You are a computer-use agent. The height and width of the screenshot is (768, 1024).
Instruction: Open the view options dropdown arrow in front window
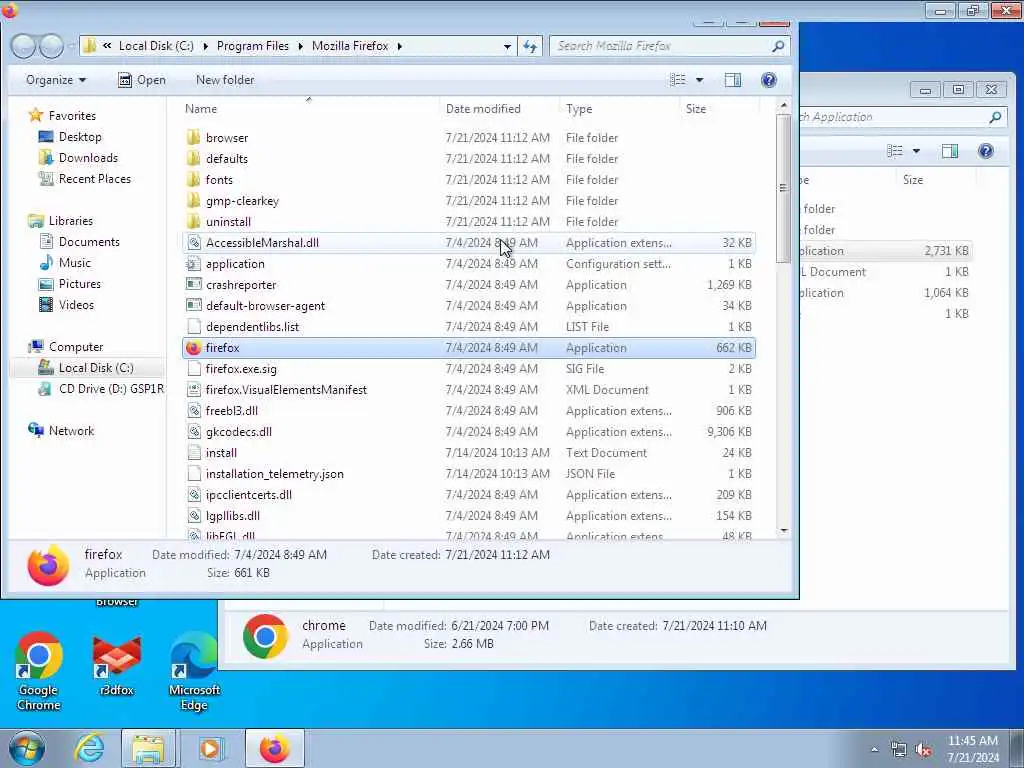(x=699, y=80)
